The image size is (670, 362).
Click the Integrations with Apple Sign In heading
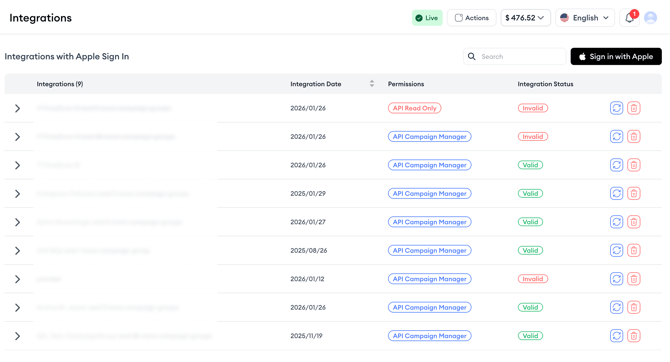[x=67, y=56]
